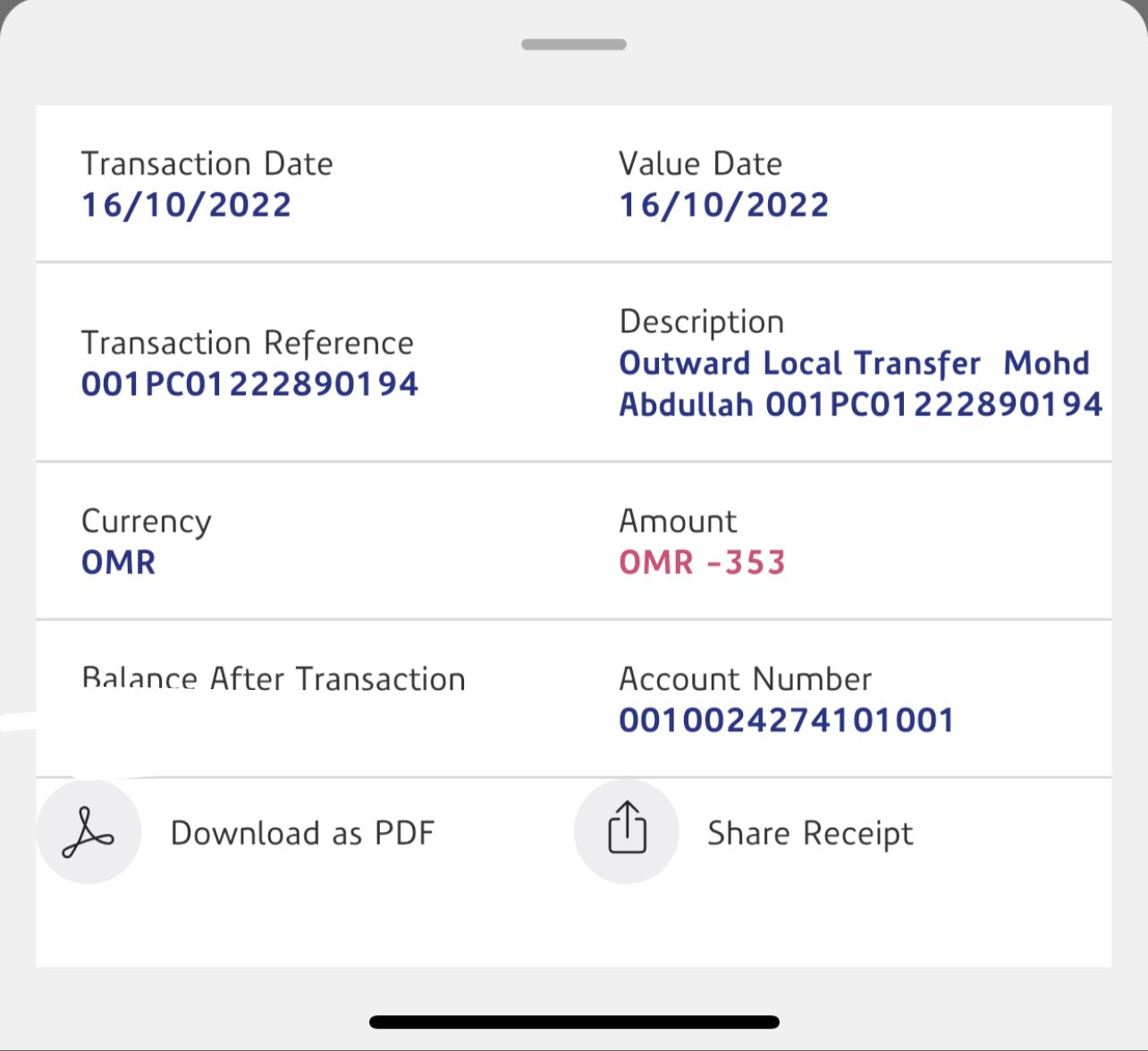Click the Transaction Date value 16/10/2022
Viewport: 1148px width, 1051px height.
point(186,205)
